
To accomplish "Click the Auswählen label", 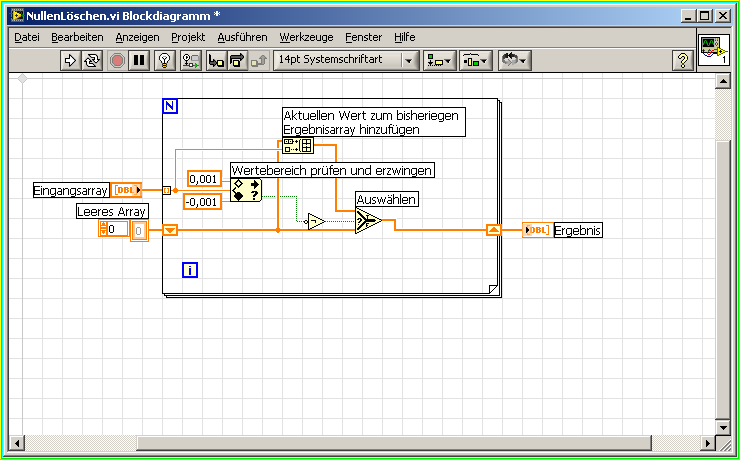I will [386, 200].
